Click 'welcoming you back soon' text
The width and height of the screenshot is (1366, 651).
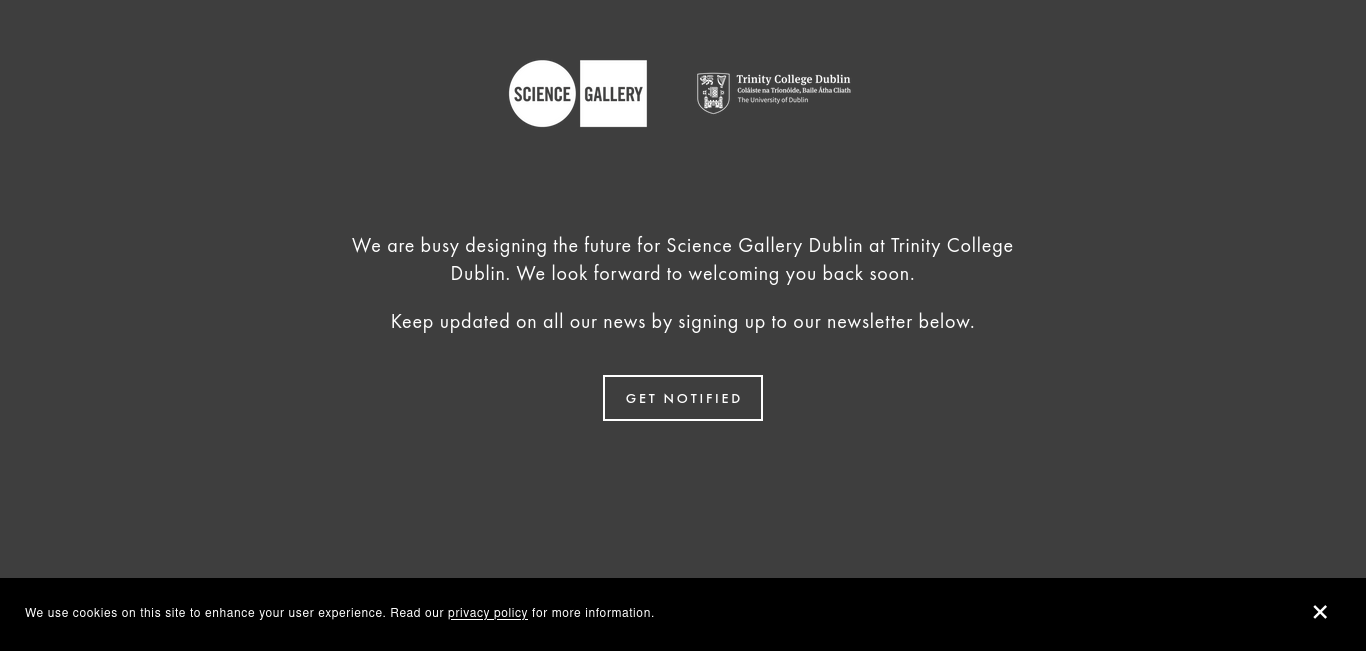(801, 273)
